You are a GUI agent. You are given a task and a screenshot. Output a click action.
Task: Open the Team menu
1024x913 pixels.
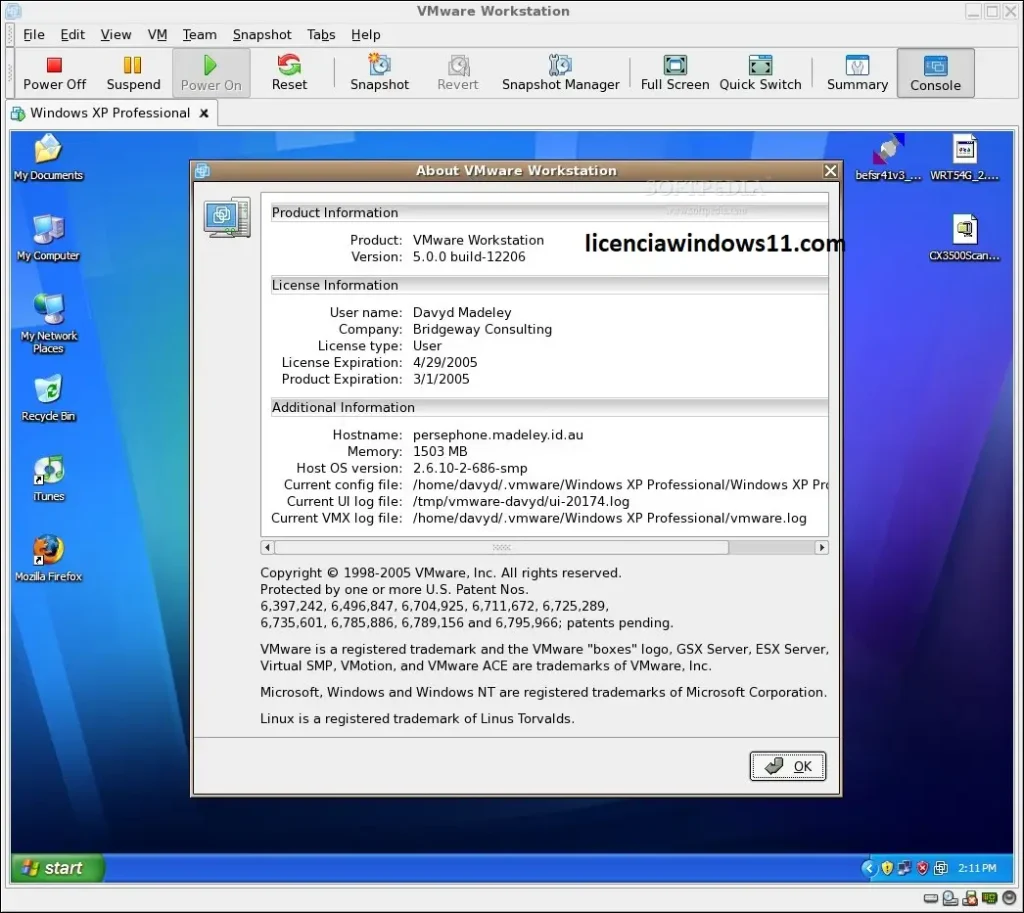tap(199, 35)
